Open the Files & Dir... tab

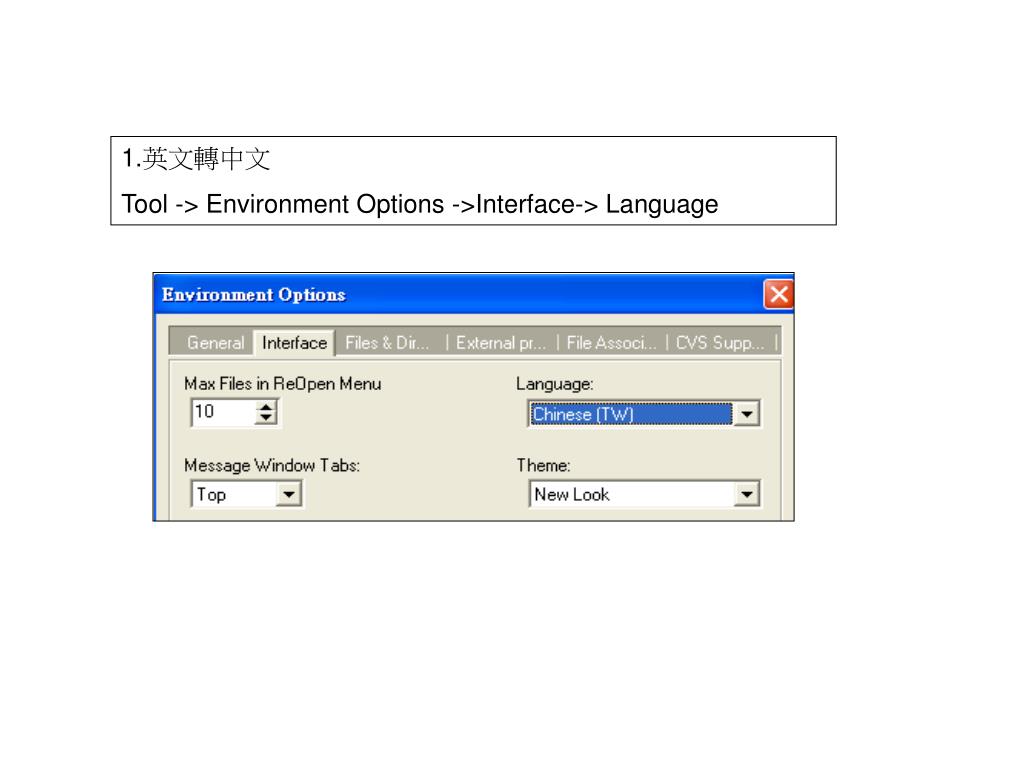[388, 343]
